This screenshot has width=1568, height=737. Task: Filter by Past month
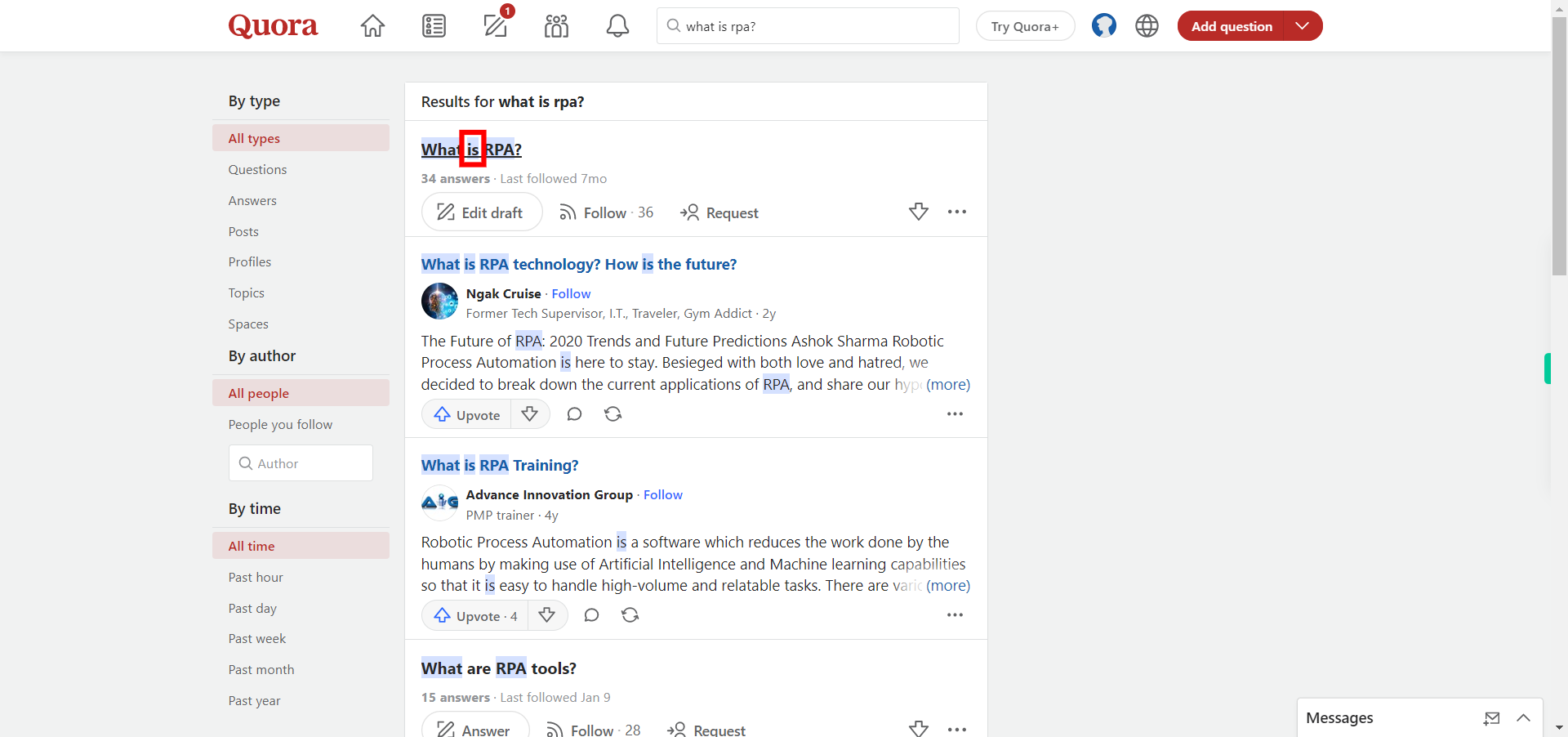301,669
